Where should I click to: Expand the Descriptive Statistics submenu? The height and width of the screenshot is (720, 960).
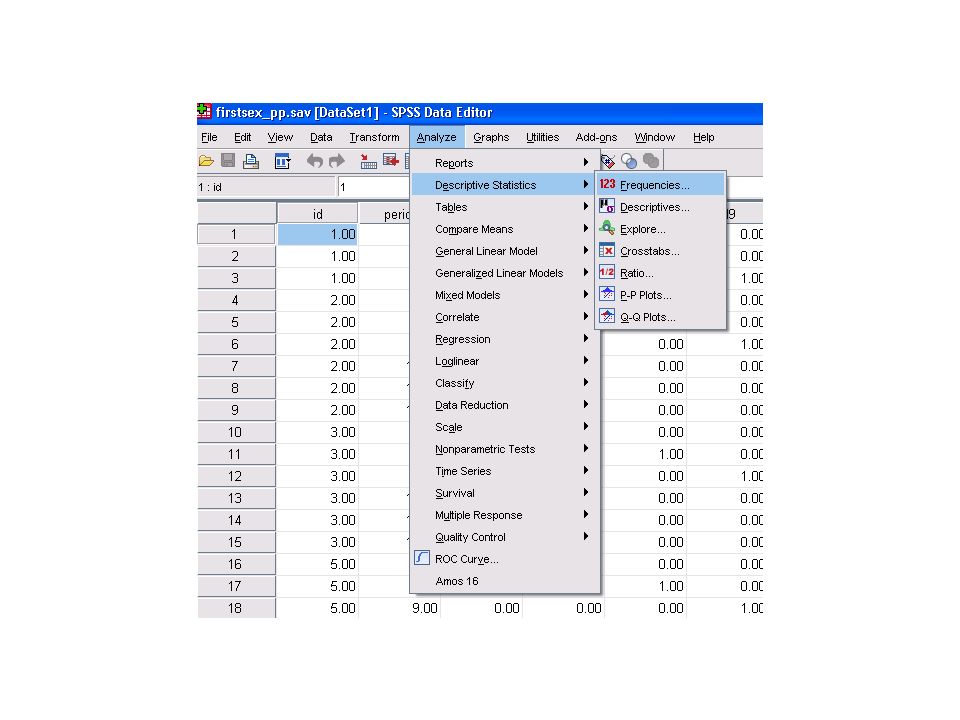(504, 185)
